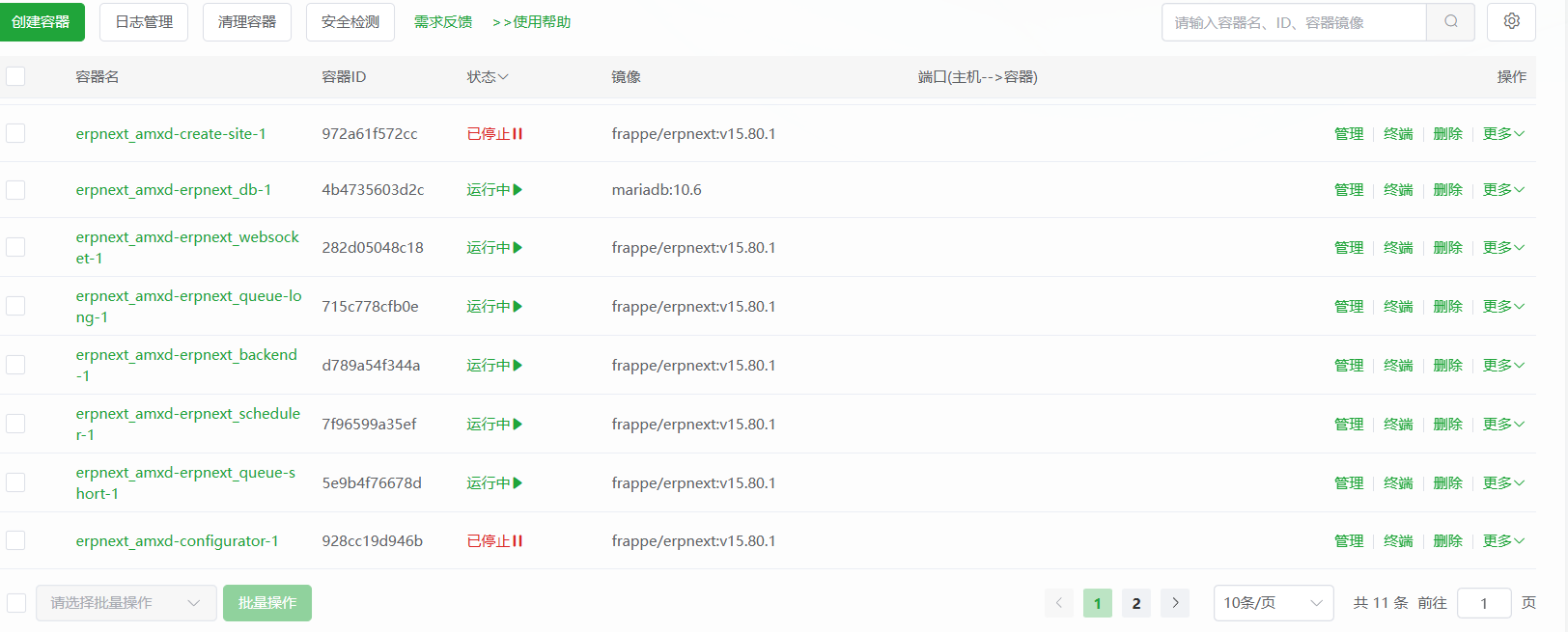Click running status icon for erpnext_backend-1
The width and height of the screenshot is (1568, 632).
click(518, 366)
